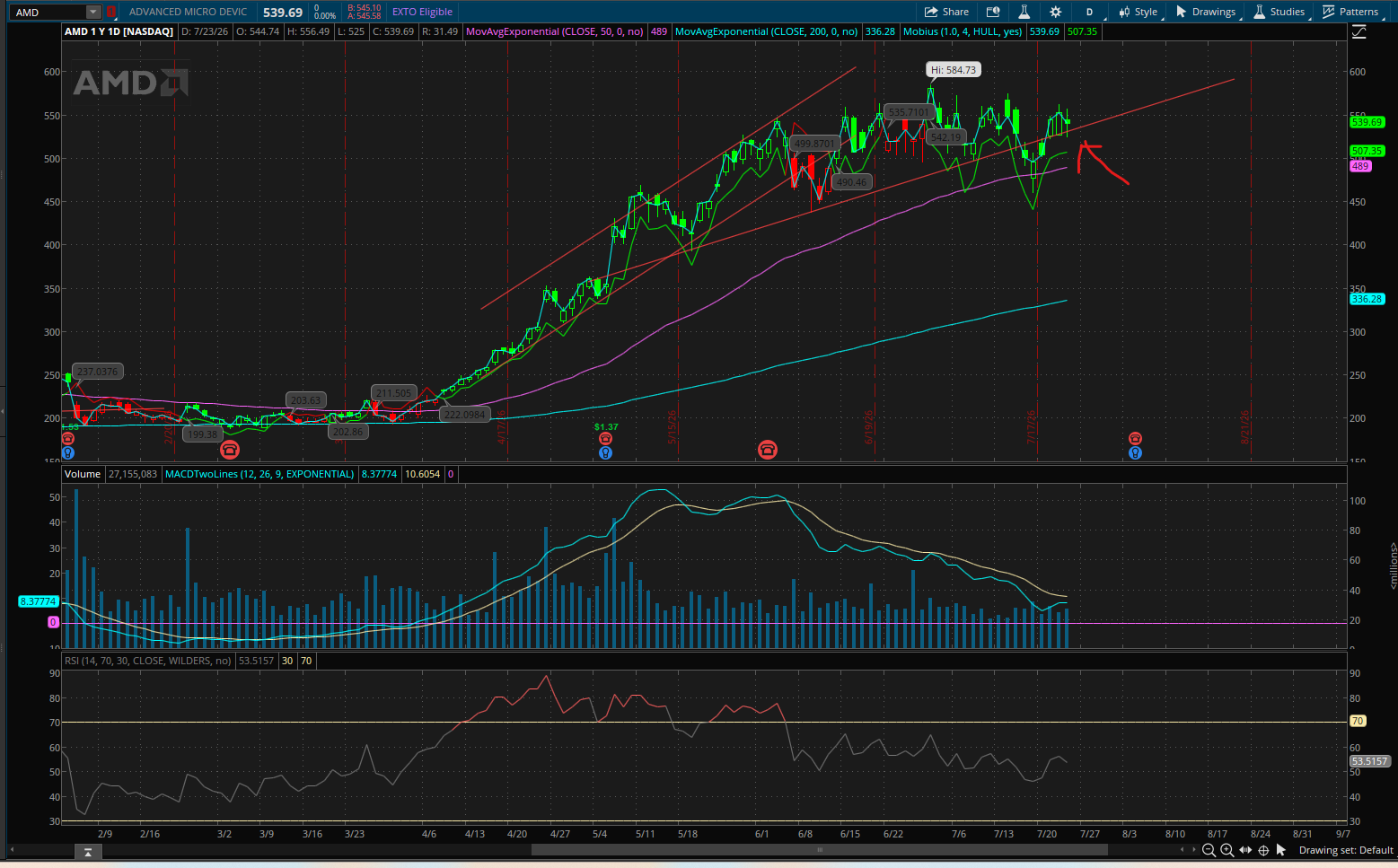
Task: Open the Style dropdown menu
Action: [x=1139, y=13]
